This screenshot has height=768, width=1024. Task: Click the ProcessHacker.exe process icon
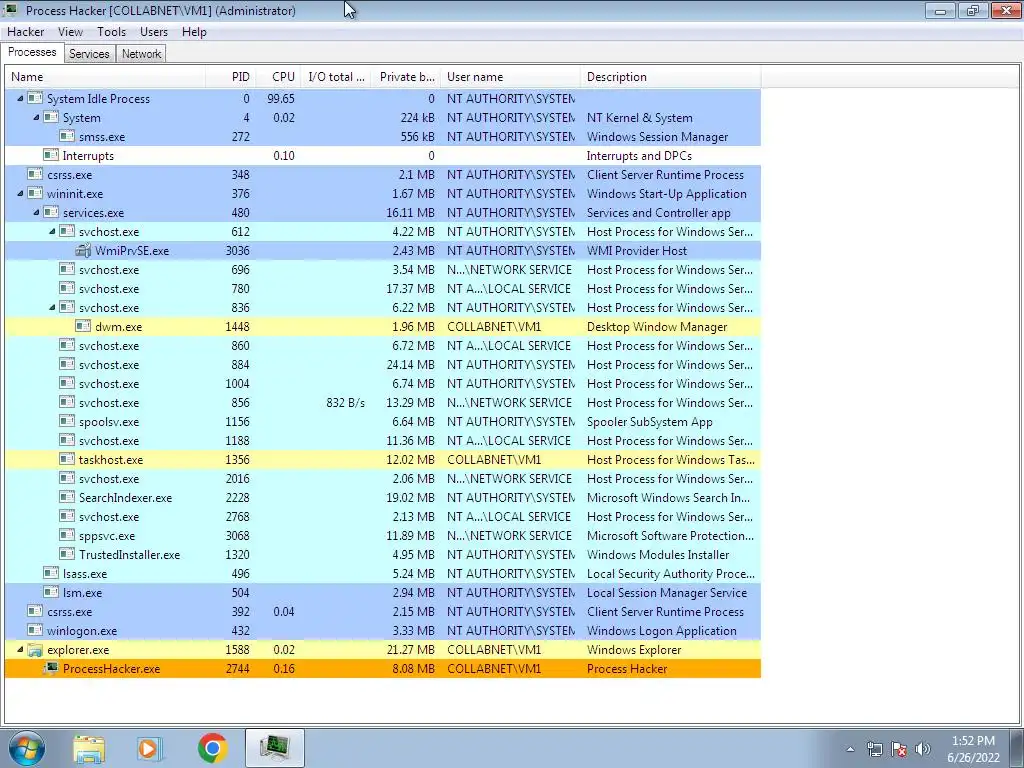click(x=51, y=668)
